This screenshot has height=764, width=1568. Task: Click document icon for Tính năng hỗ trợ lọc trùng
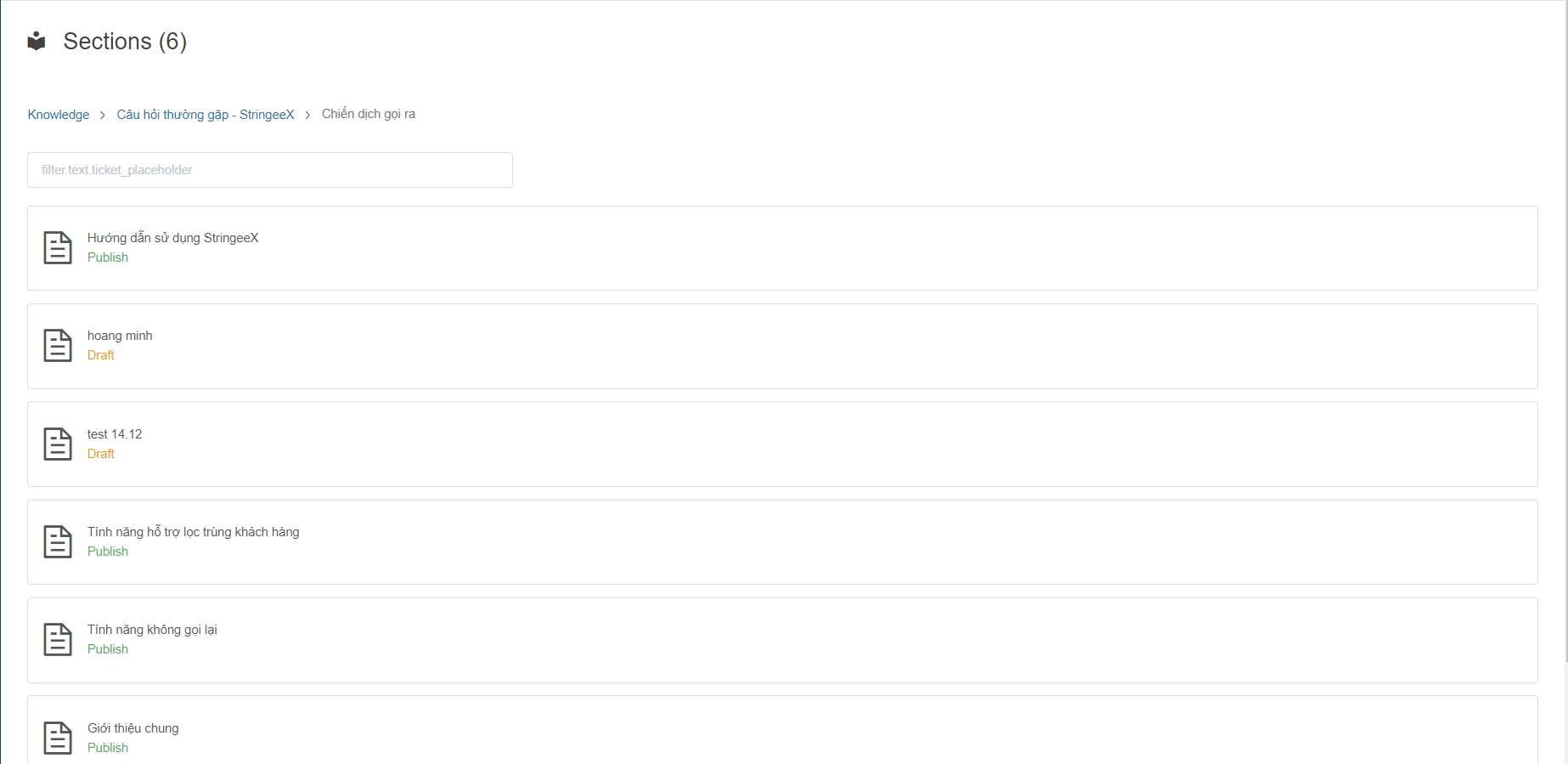click(x=58, y=542)
